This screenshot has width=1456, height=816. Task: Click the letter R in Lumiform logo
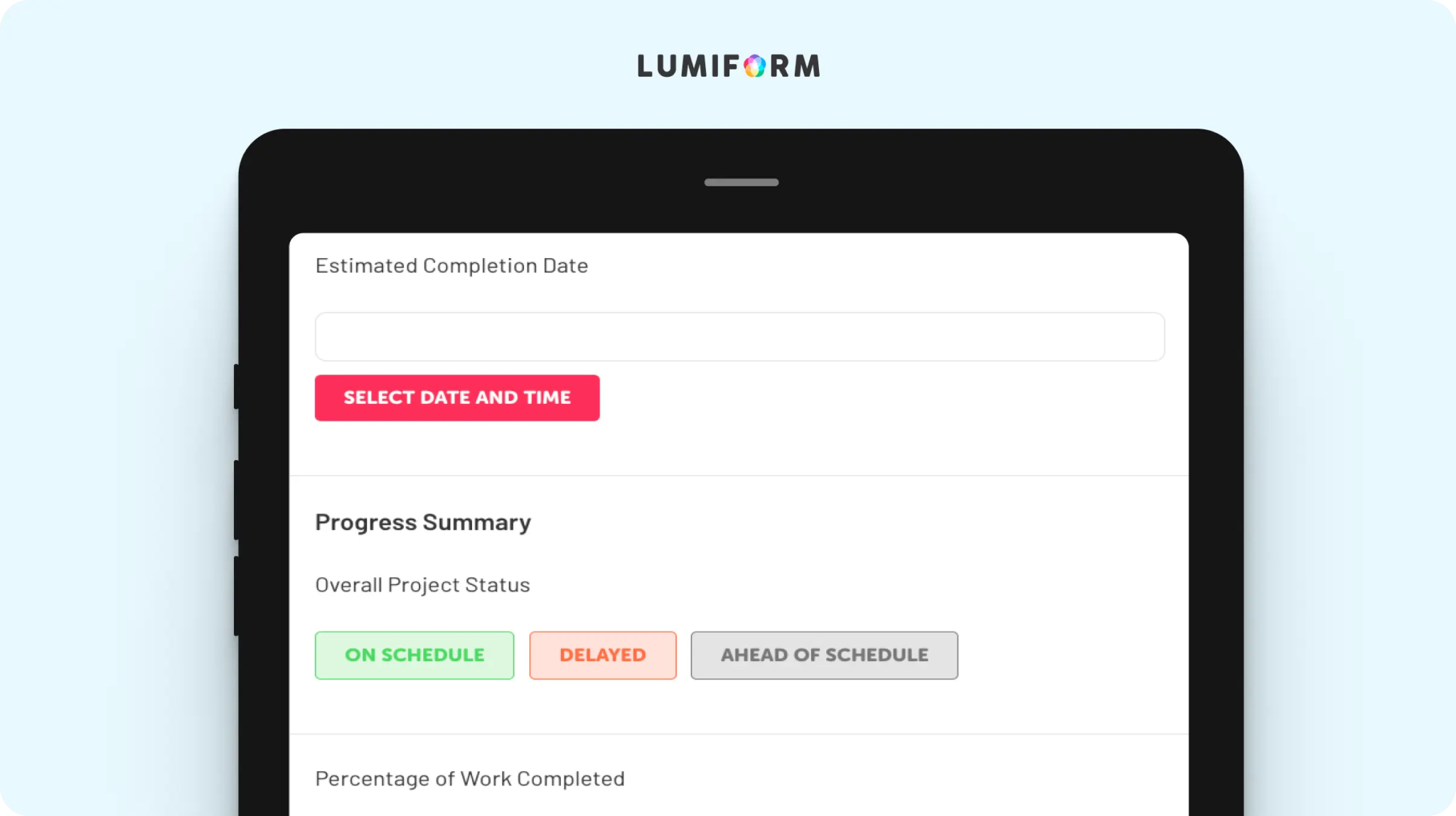tap(780, 66)
